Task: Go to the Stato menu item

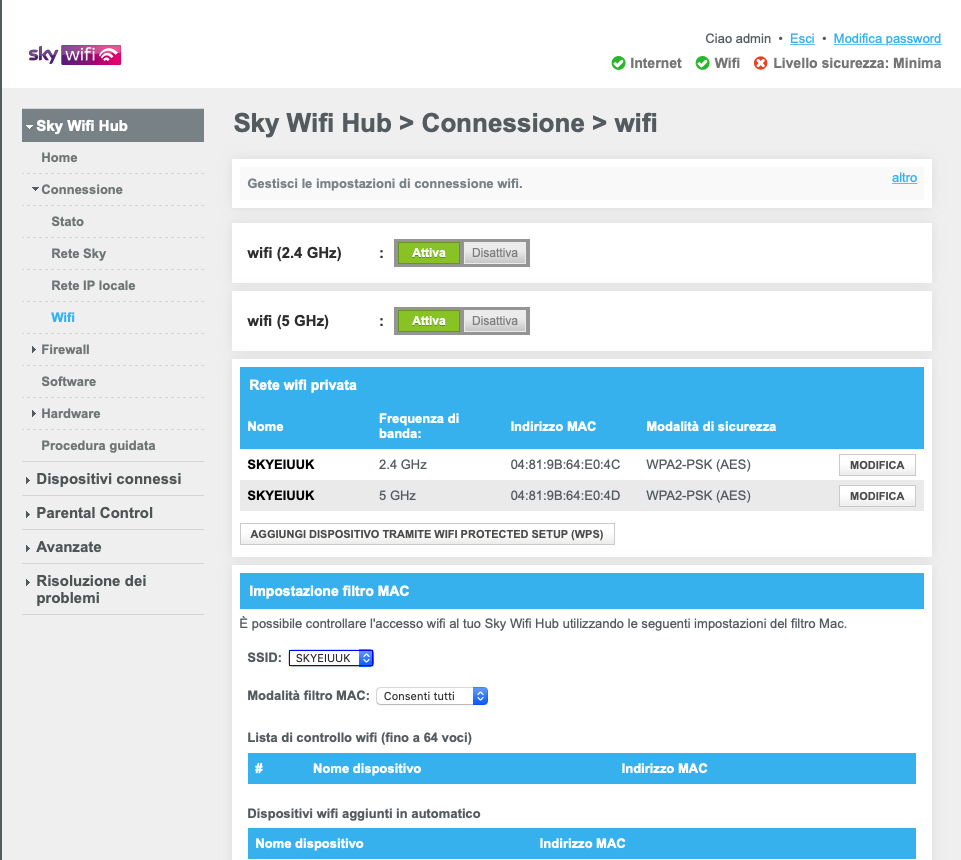Action: (68, 221)
